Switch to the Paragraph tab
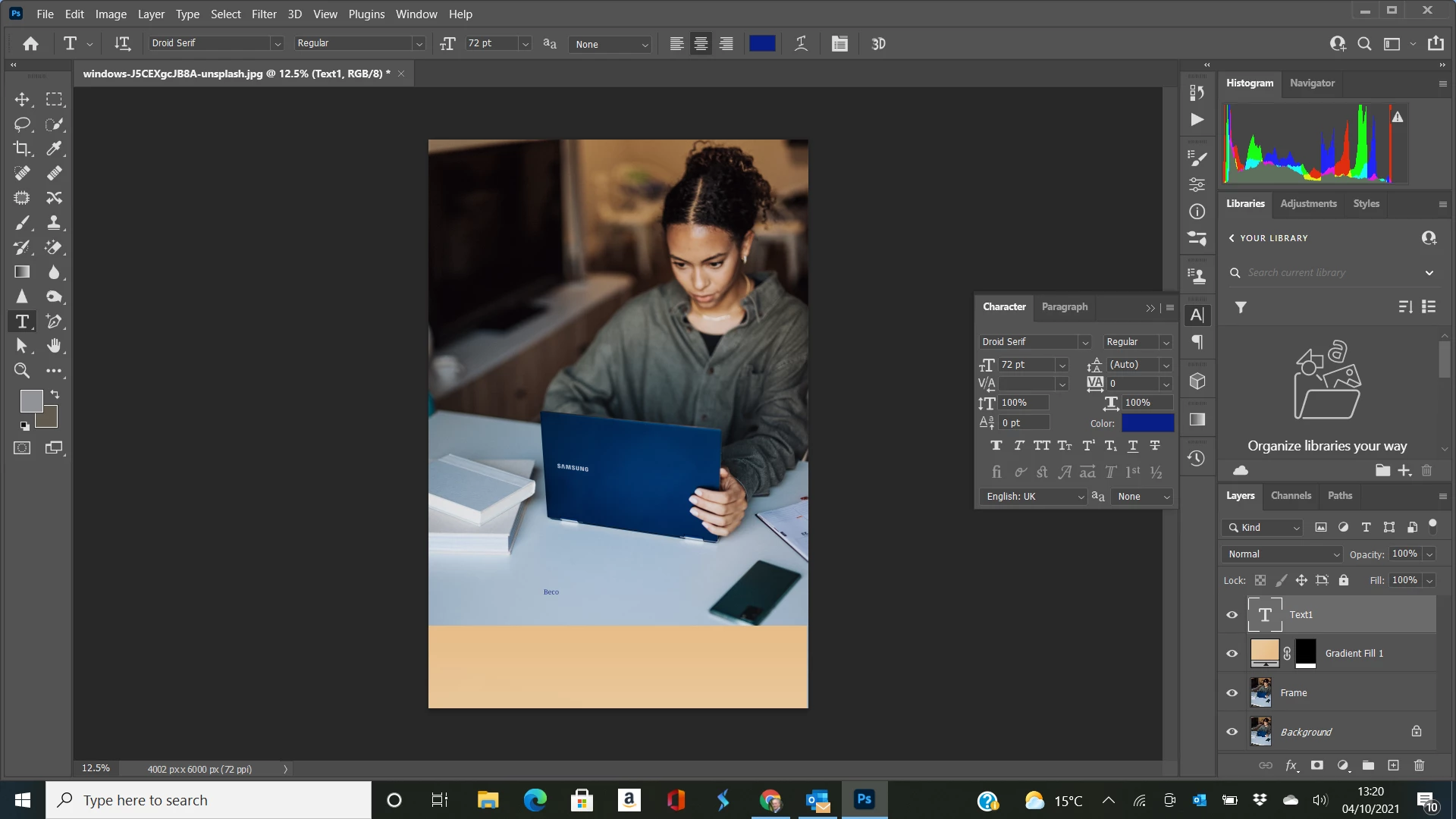The height and width of the screenshot is (819, 1456). click(x=1064, y=307)
